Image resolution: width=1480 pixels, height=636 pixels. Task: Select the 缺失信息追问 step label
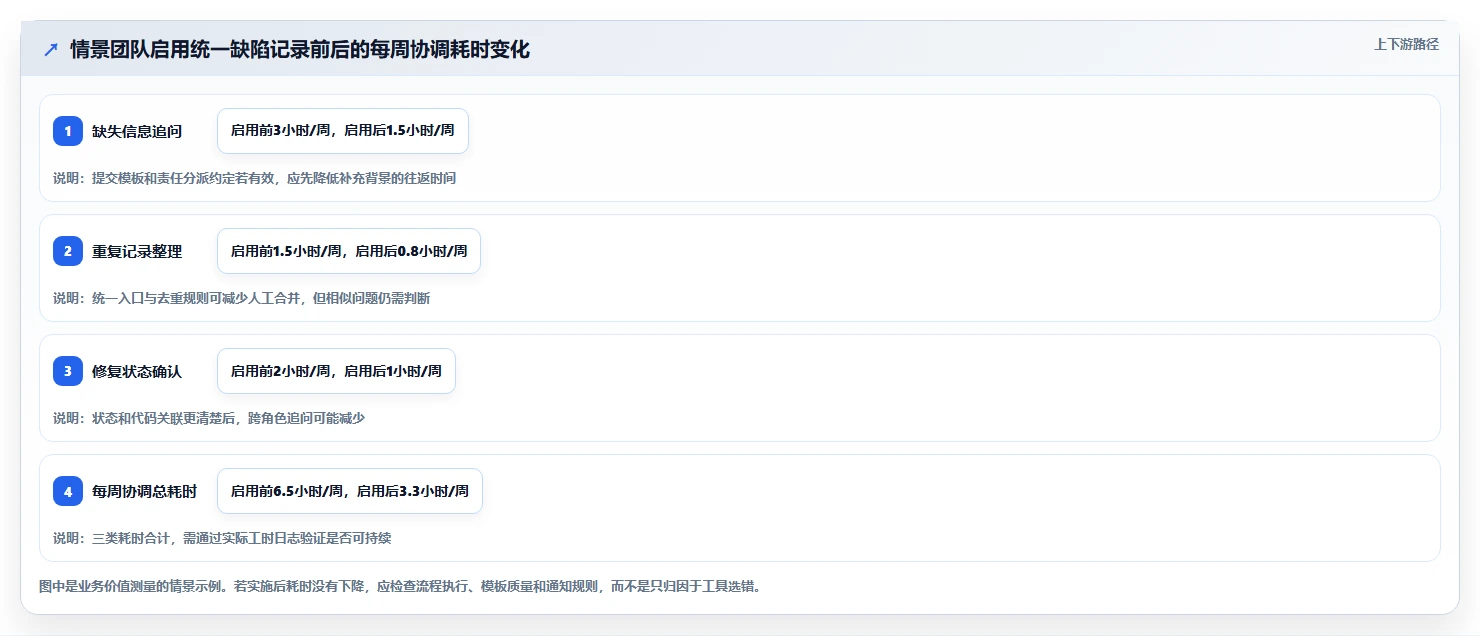coord(137,131)
